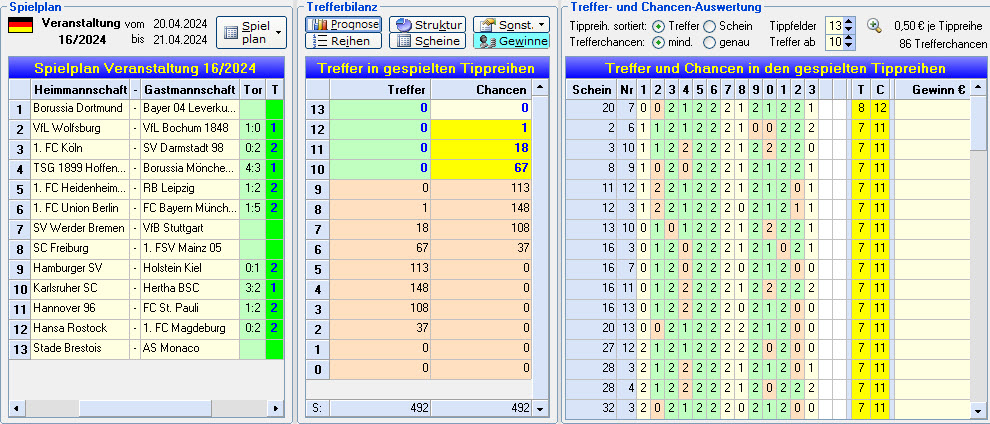Select the VfL Wolfsburg match
990x424 pixels.
point(146,129)
